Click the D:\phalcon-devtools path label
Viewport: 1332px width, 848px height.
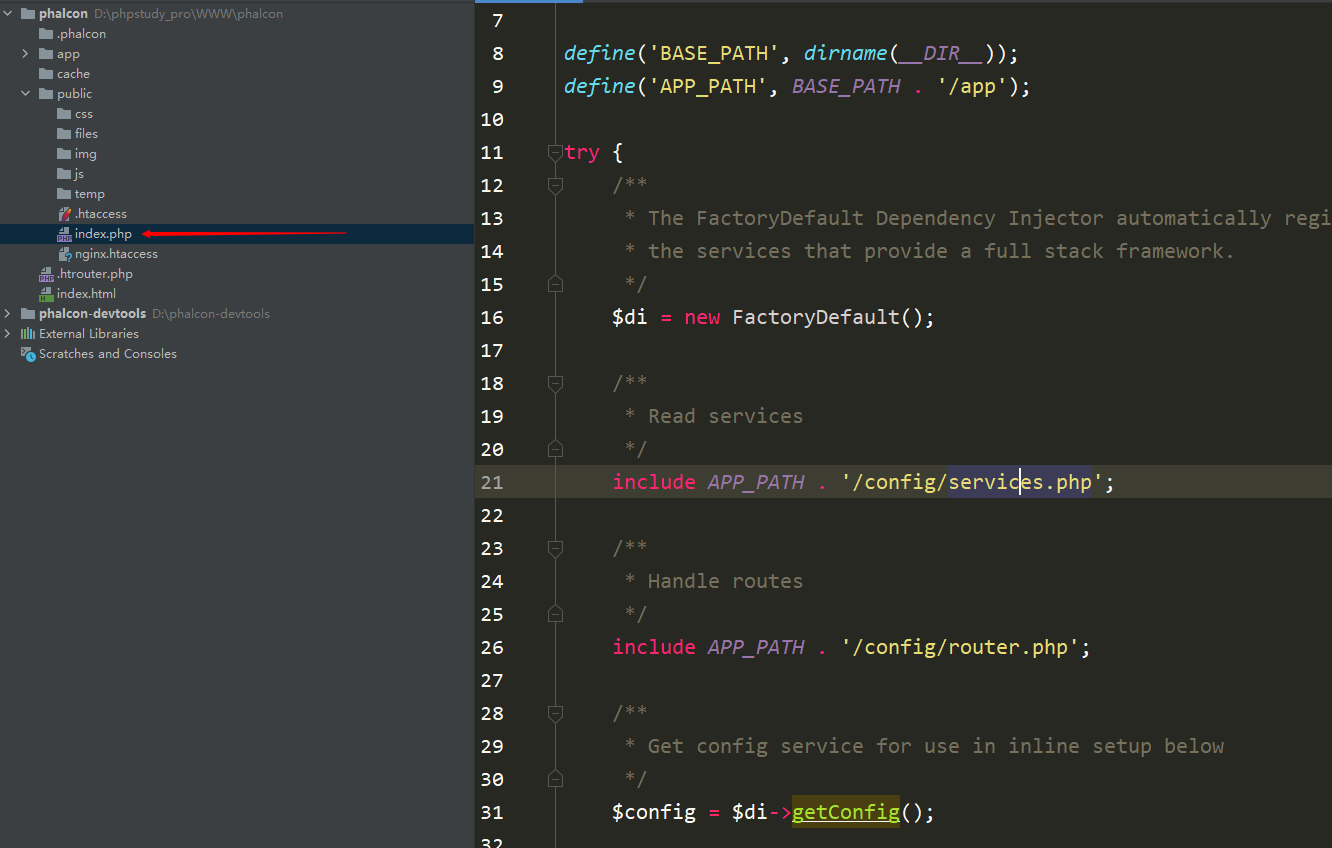click(211, 314)
